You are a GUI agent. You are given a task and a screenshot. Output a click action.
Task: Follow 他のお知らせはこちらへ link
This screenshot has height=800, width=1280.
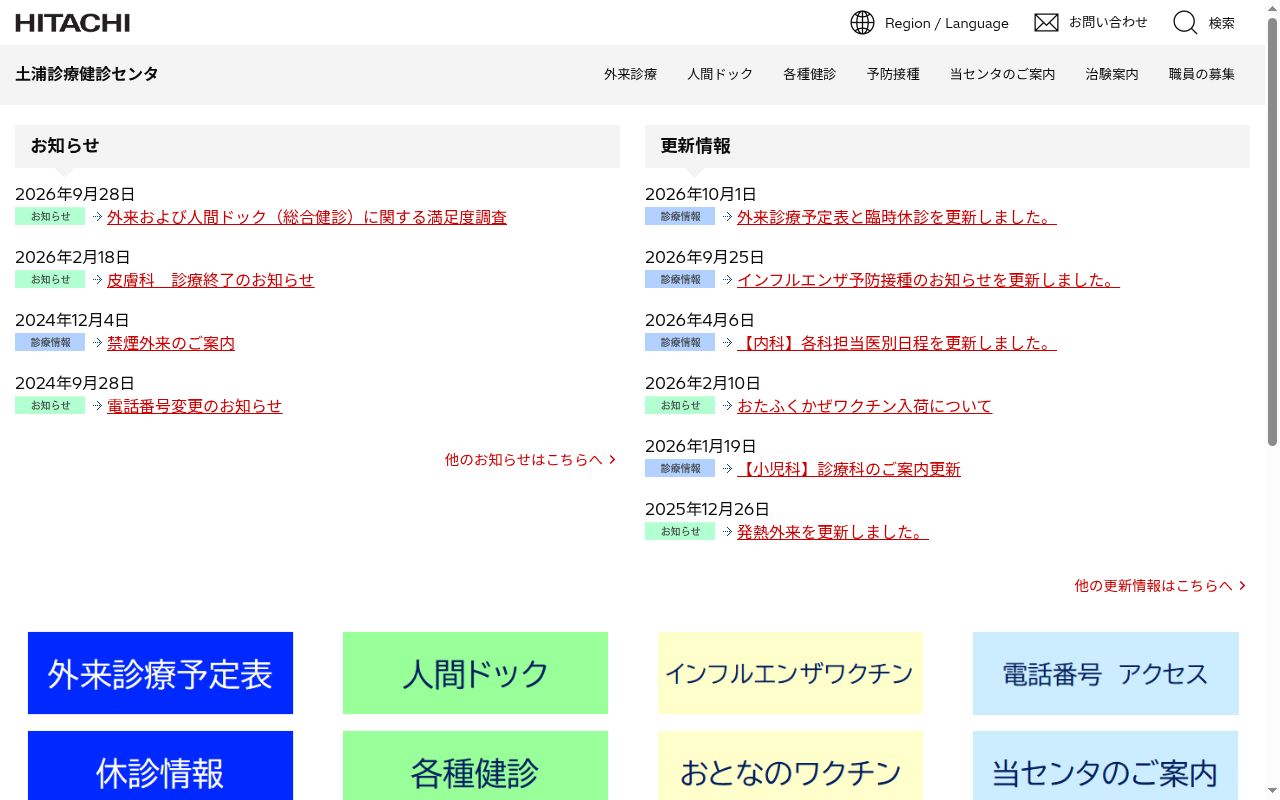(x=531, y=460)
